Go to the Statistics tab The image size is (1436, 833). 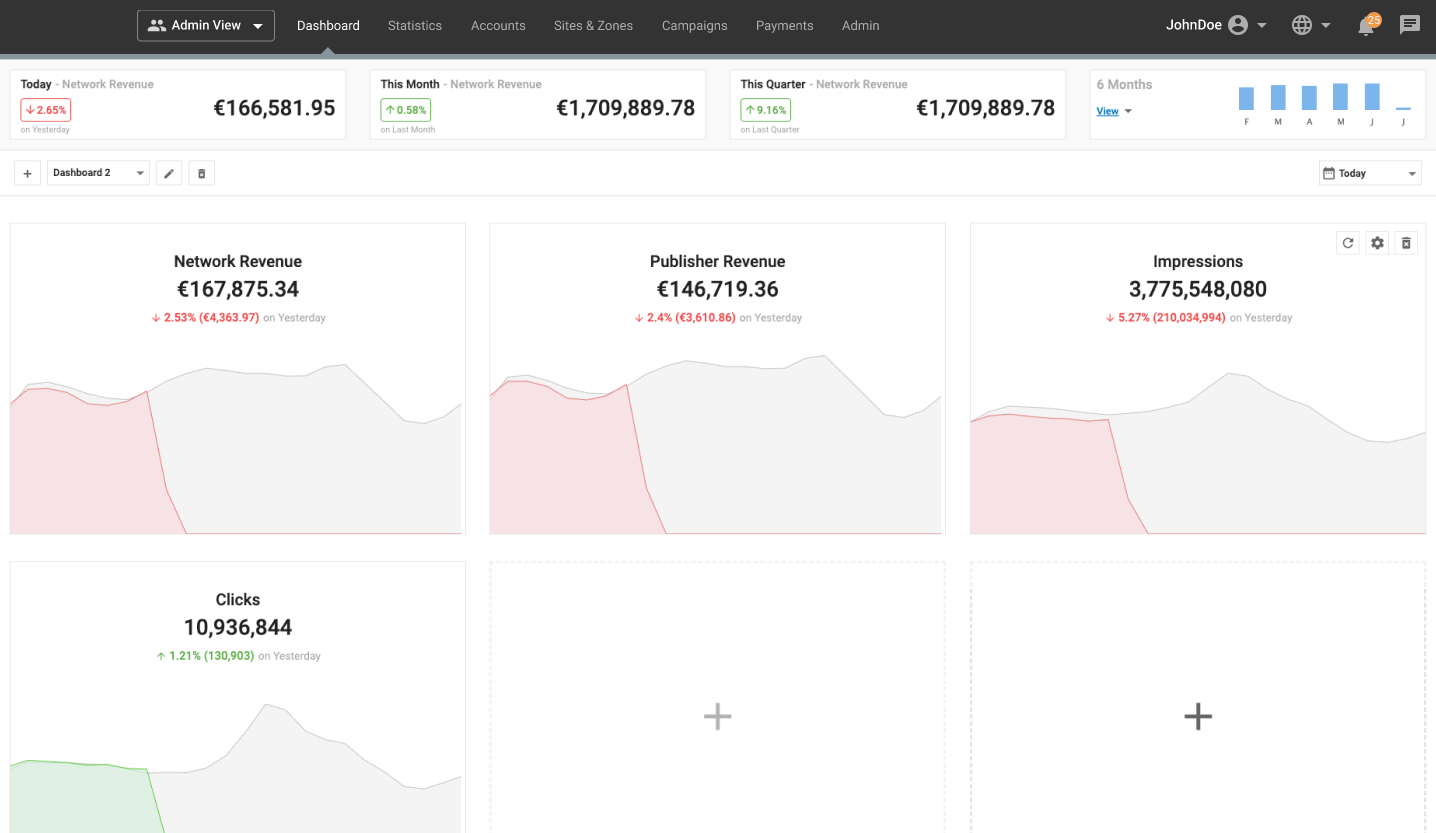pos(415,25)
